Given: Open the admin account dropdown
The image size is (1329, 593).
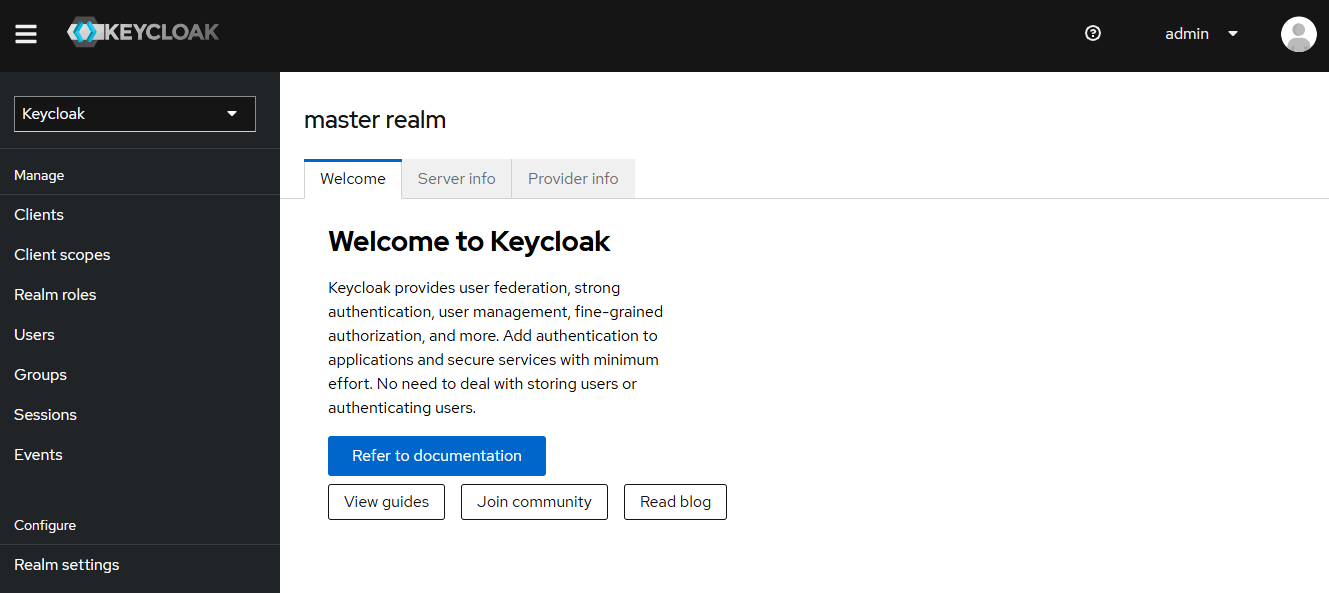Looking at the screenshot, I should point(1200,33).
